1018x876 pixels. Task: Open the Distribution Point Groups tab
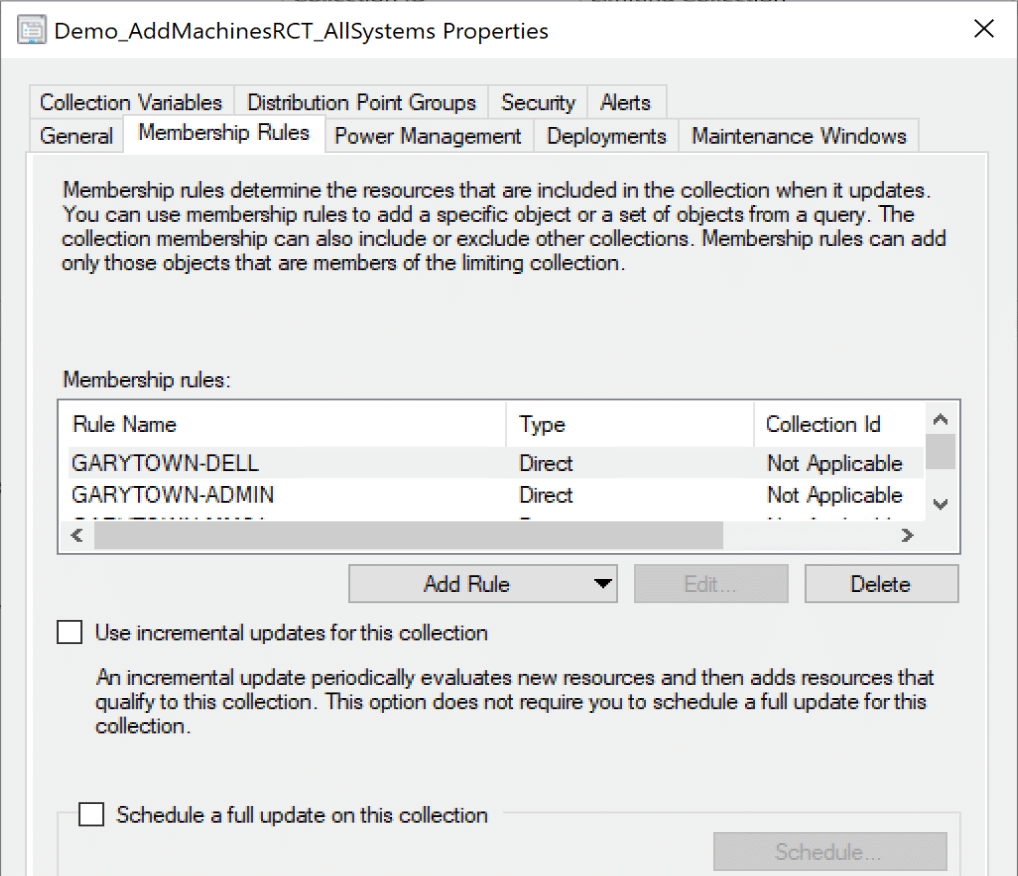point(361,102)
